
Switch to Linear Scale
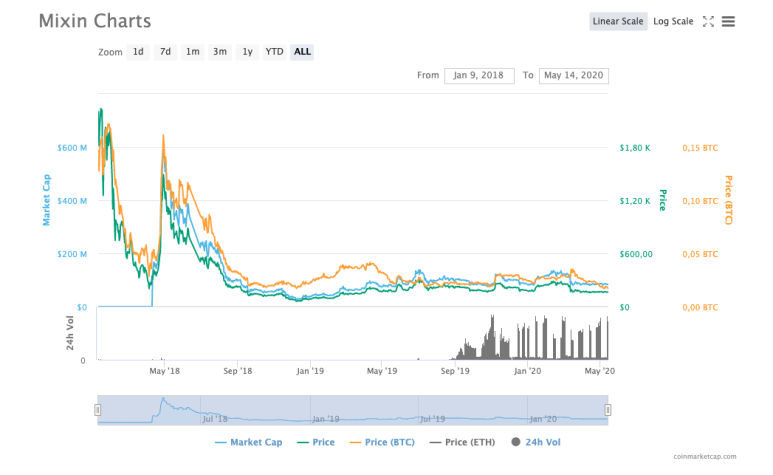pos(618,21)
